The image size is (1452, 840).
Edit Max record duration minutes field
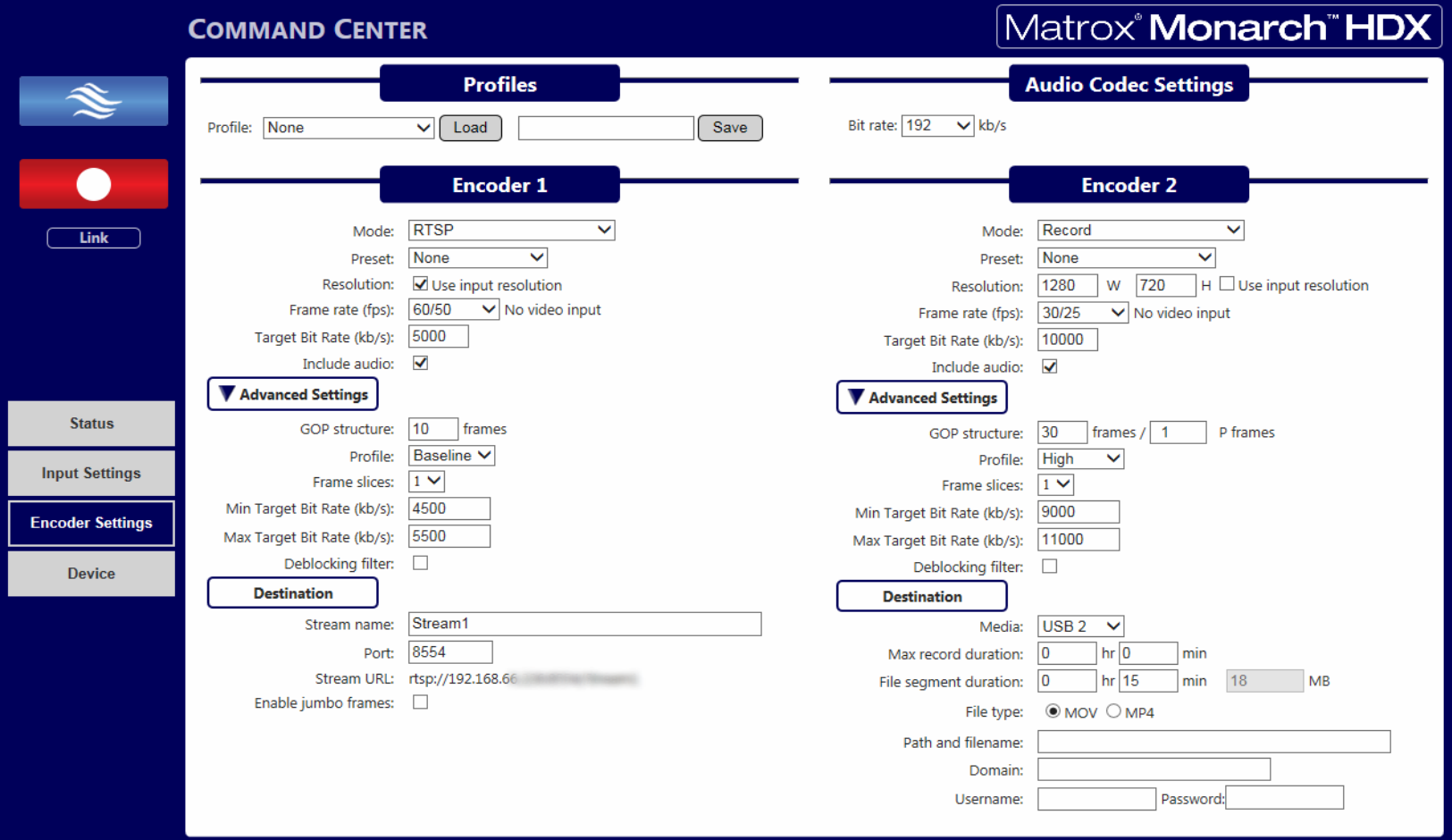click(x=1149, y=653)
